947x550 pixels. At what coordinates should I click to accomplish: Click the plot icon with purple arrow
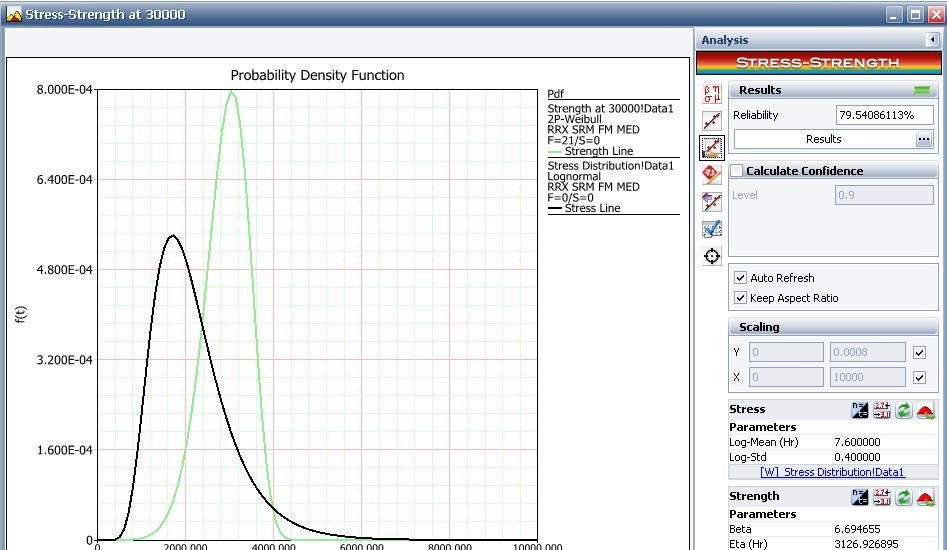click(712, 202)
